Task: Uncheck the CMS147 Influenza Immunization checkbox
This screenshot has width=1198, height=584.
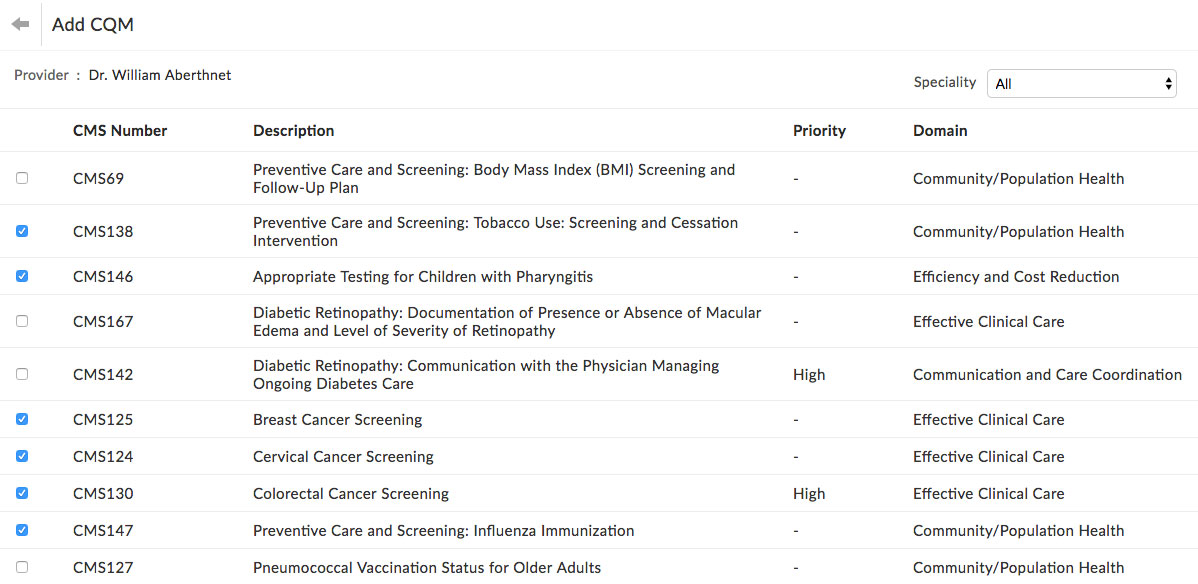Action: (22, 530)
